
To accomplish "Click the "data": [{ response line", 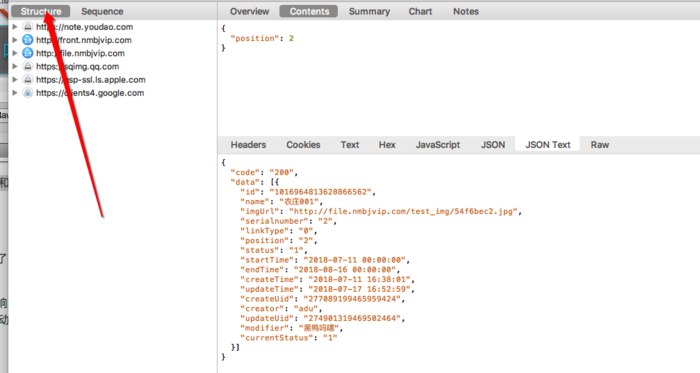I will click(x=254, y=182).
